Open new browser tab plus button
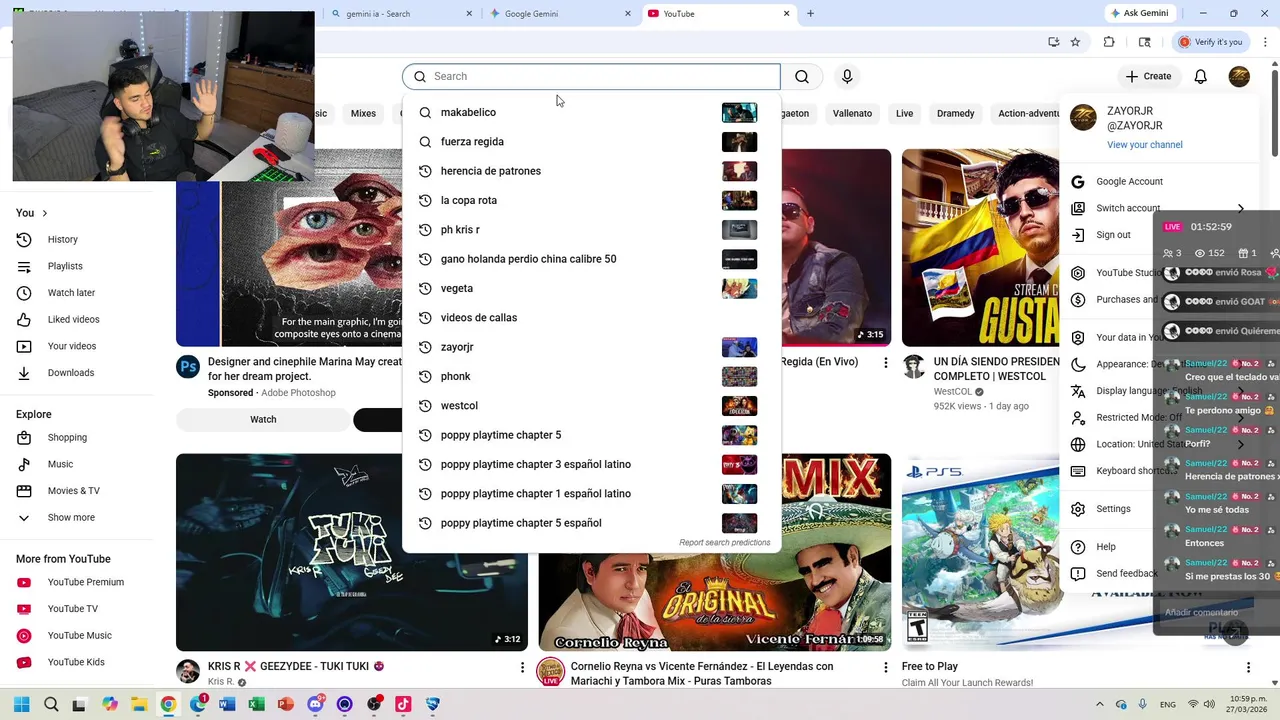1280x720 pixels. 810,14
